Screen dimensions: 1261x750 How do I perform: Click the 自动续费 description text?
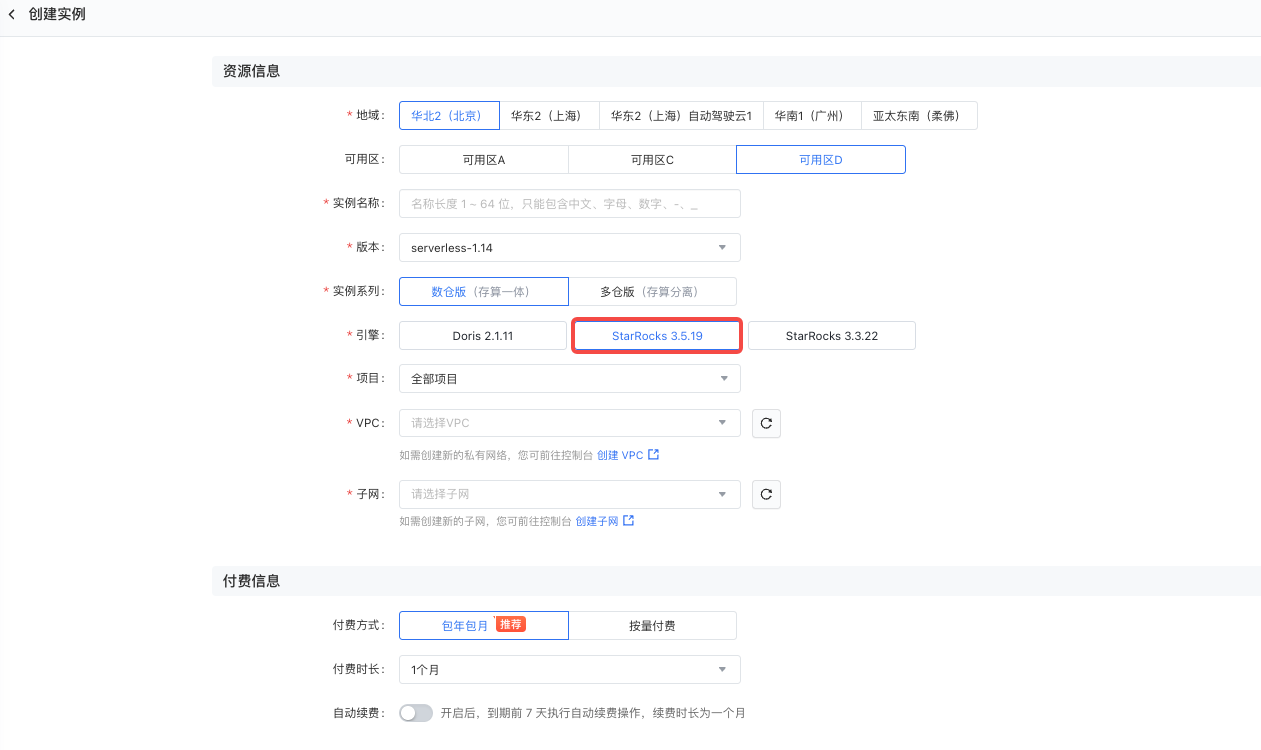click(x=593, y=713)
